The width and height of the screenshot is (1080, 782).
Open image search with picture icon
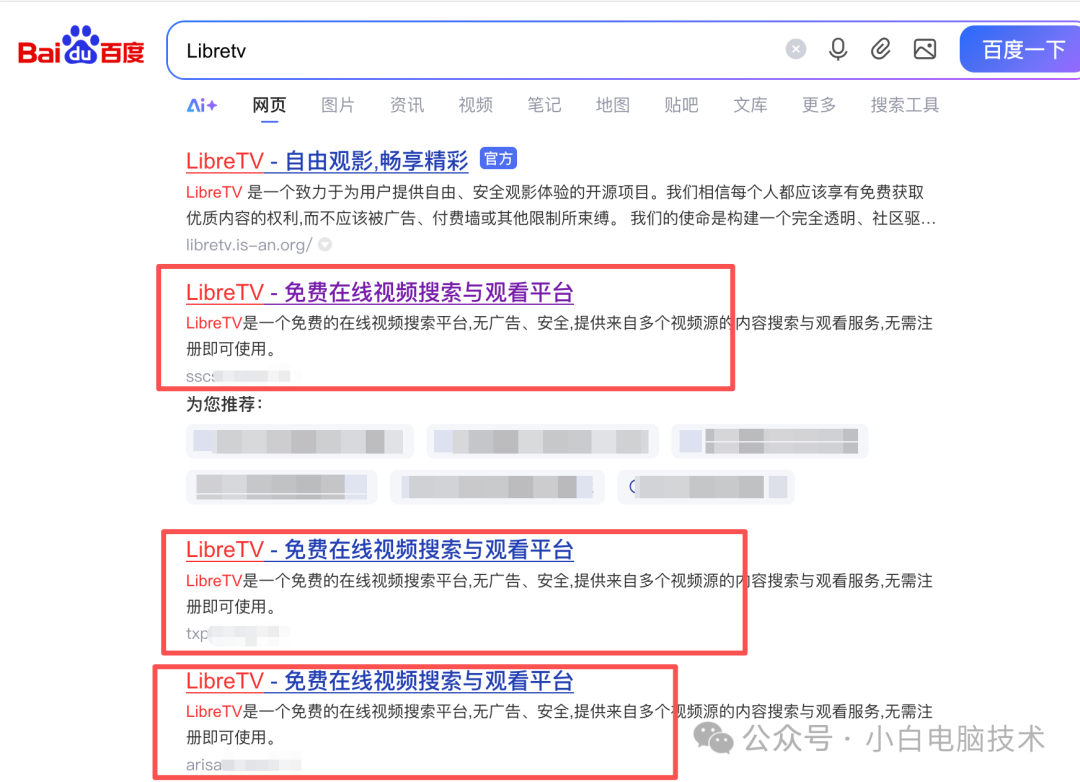click(924, 49)
